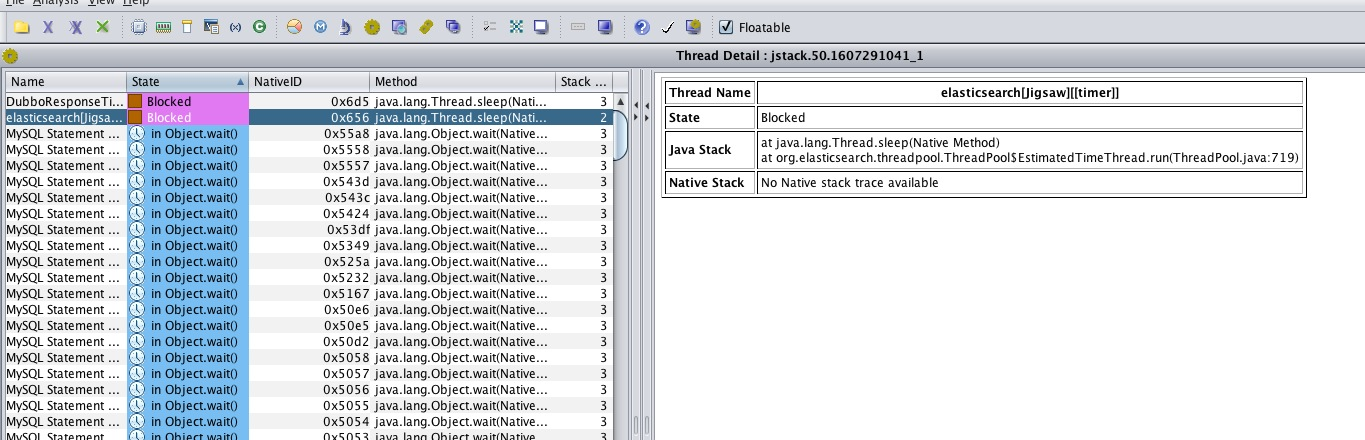Screen dimensions: 1365x440
Task: Select the elasticsearch[Jigsa... thread row
Action: [x=309, y=118]
